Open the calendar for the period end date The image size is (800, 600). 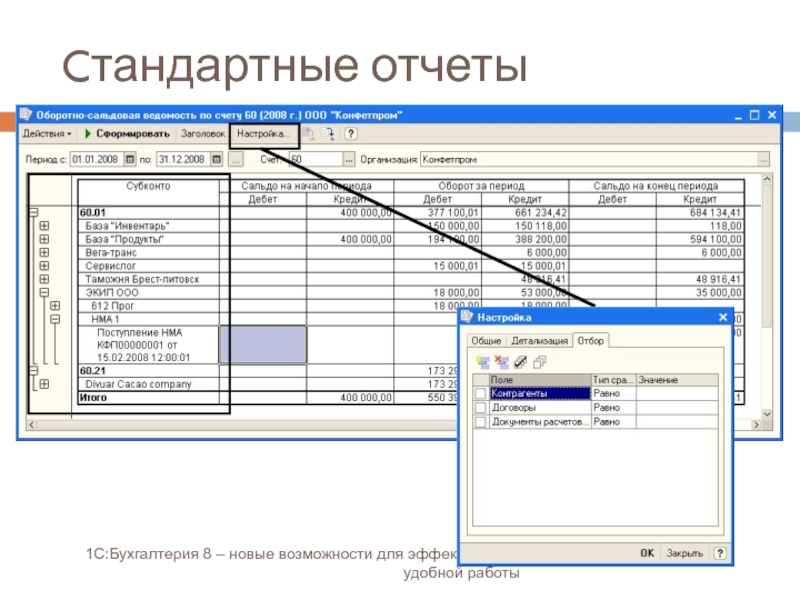tap(217, 159)
